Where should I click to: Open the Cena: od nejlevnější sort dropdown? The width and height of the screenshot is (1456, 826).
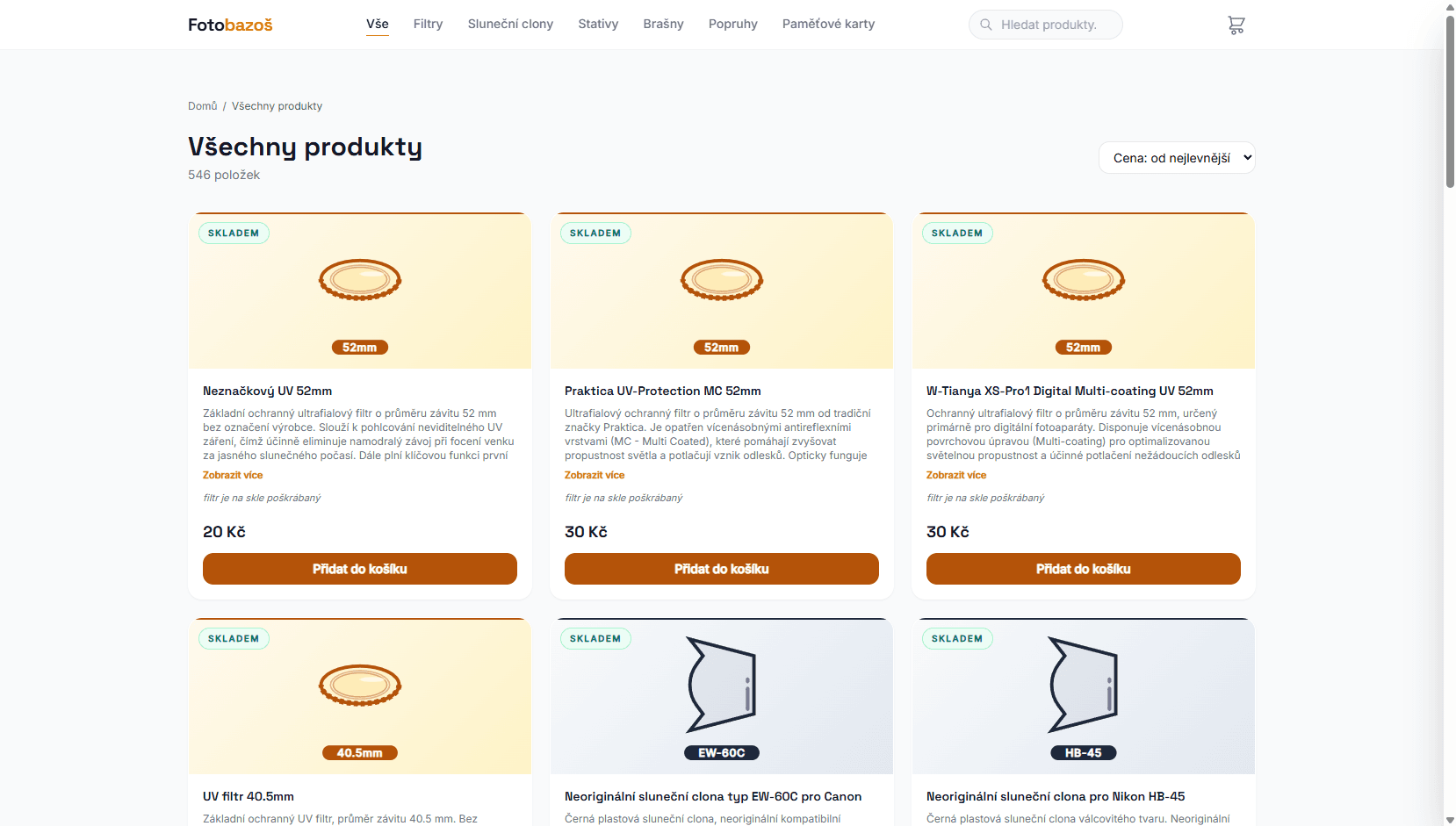click(1177, 158)
